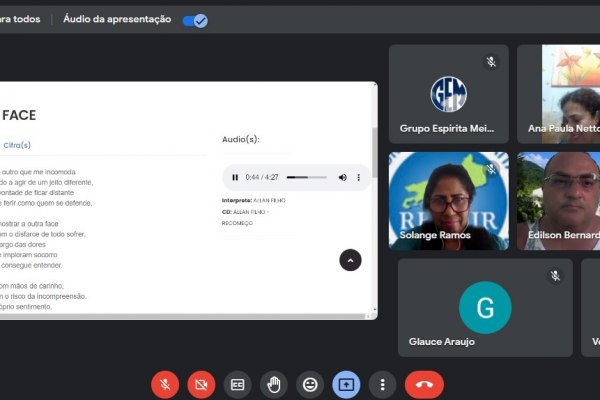Click the present screen button
The width and height of the screenshot is (600, 400).
(346, 384)
